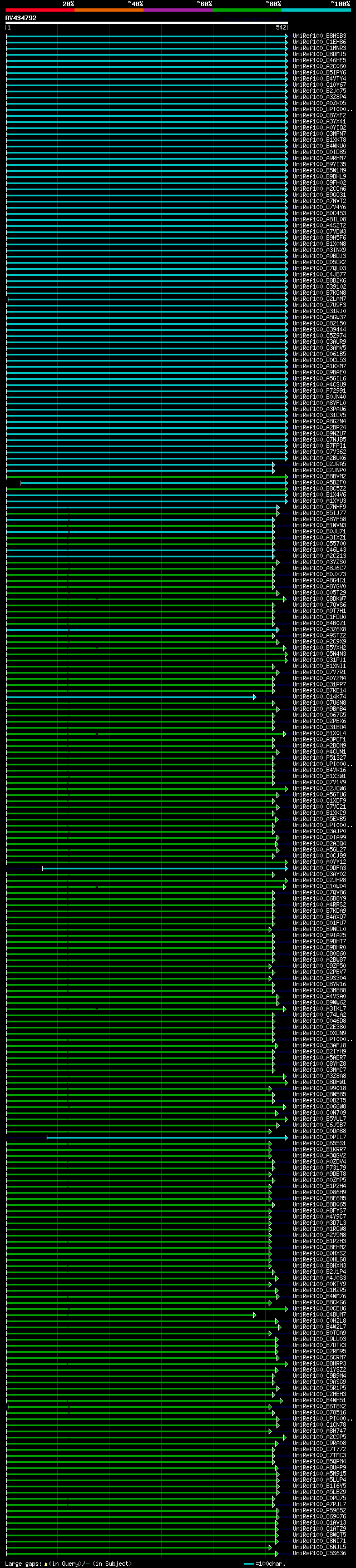Select alignment label UniRef100_A3Z8P4
Viewport: 356px width, 1568px height.
pos(319,97)
